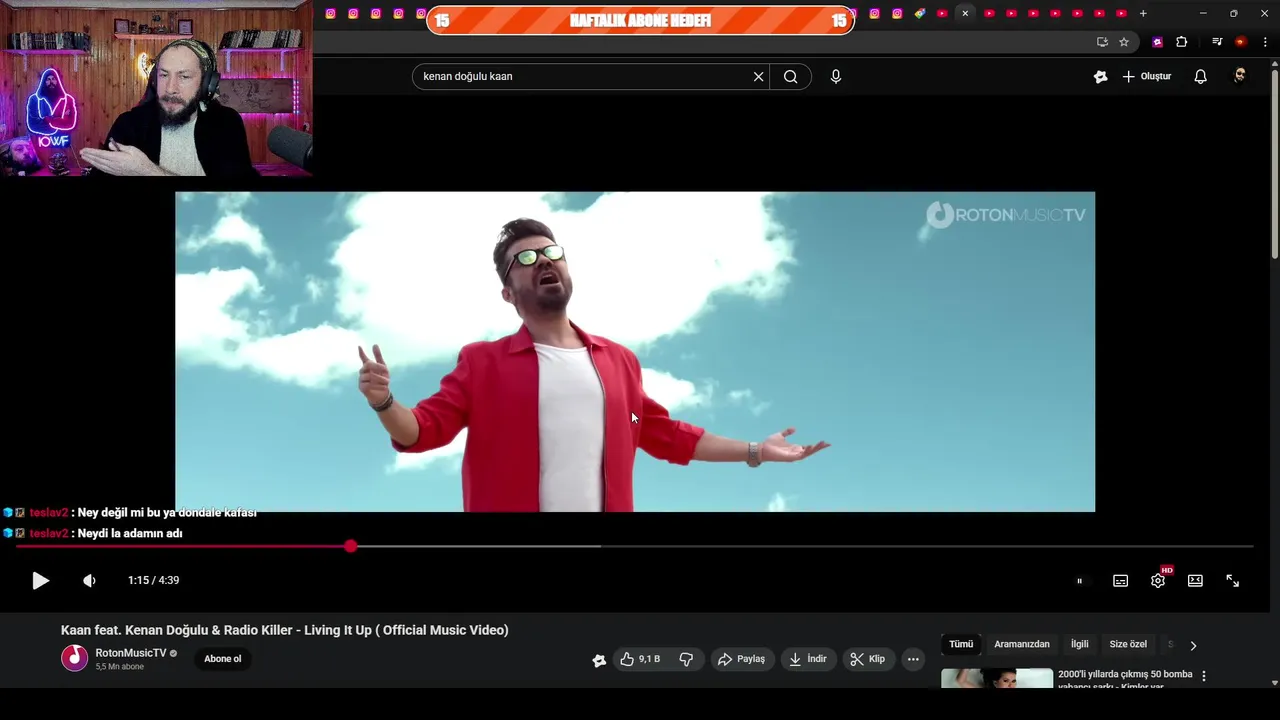Select the Tümü filter chip
1280x720 pixels.
point(961,645)
